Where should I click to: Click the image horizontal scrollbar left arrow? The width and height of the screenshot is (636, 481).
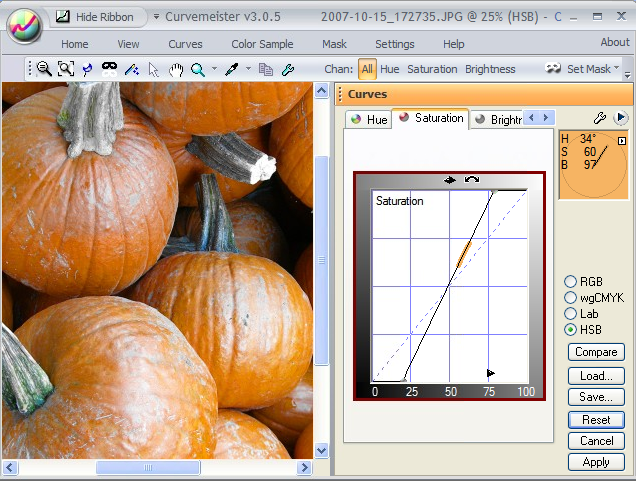tap(10, 467)
